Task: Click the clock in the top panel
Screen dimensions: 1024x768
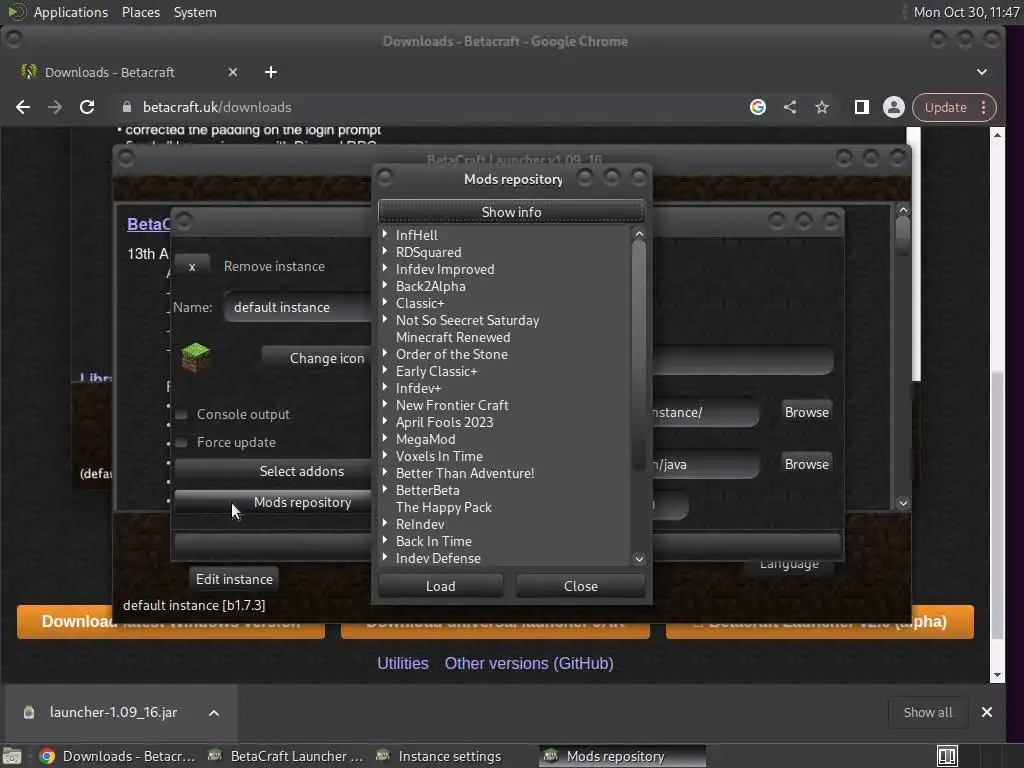Action: [x=967, y=12]
